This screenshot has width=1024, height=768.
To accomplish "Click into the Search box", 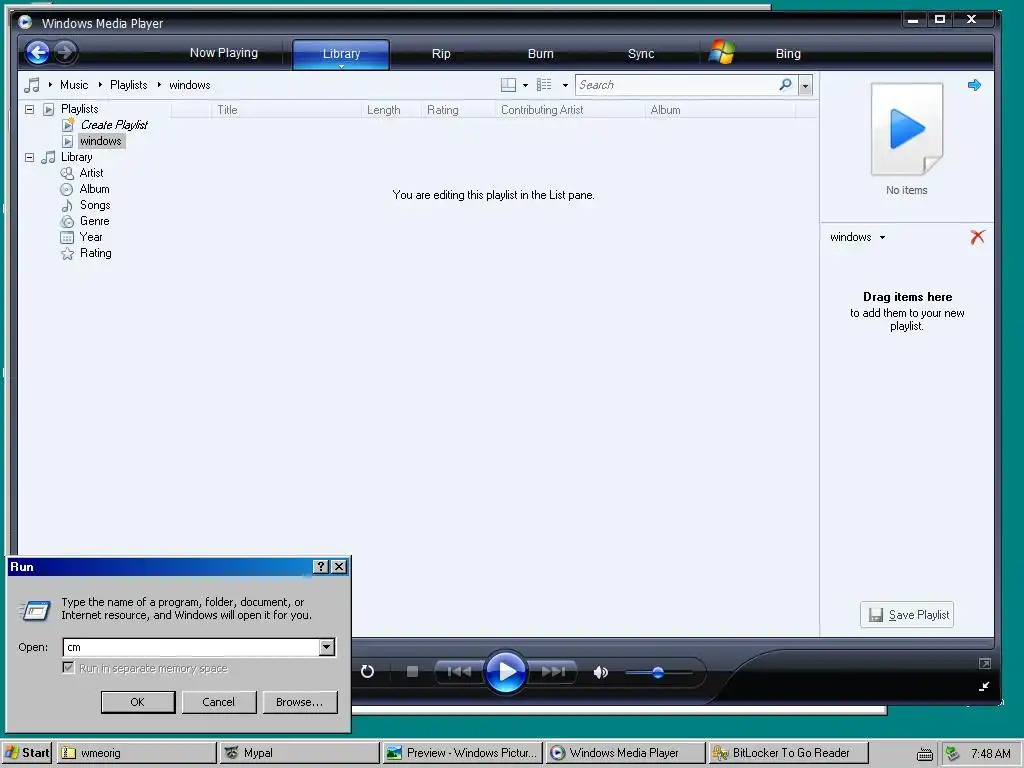I will 676,85.
